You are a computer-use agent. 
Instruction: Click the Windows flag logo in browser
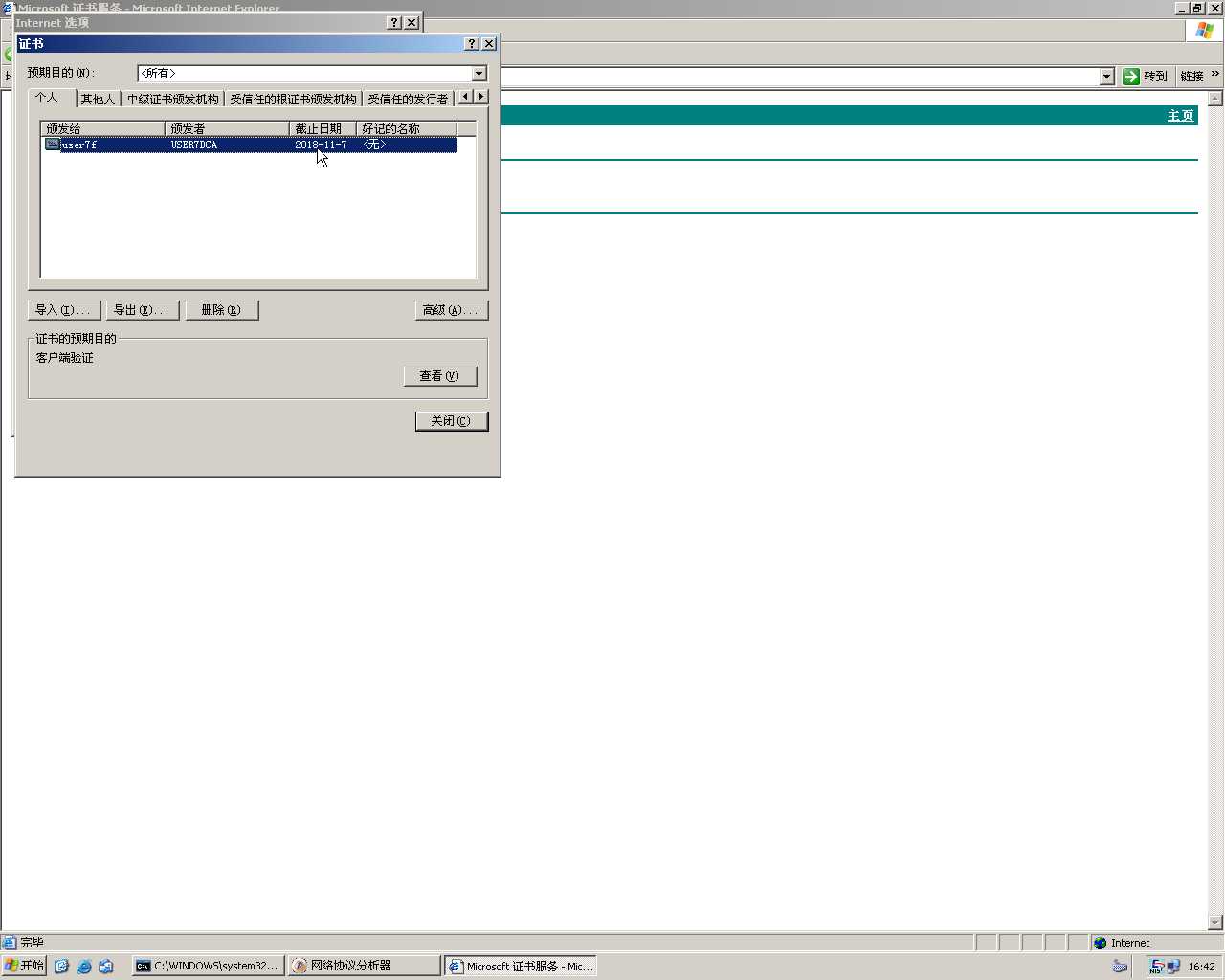point(1204,30)
